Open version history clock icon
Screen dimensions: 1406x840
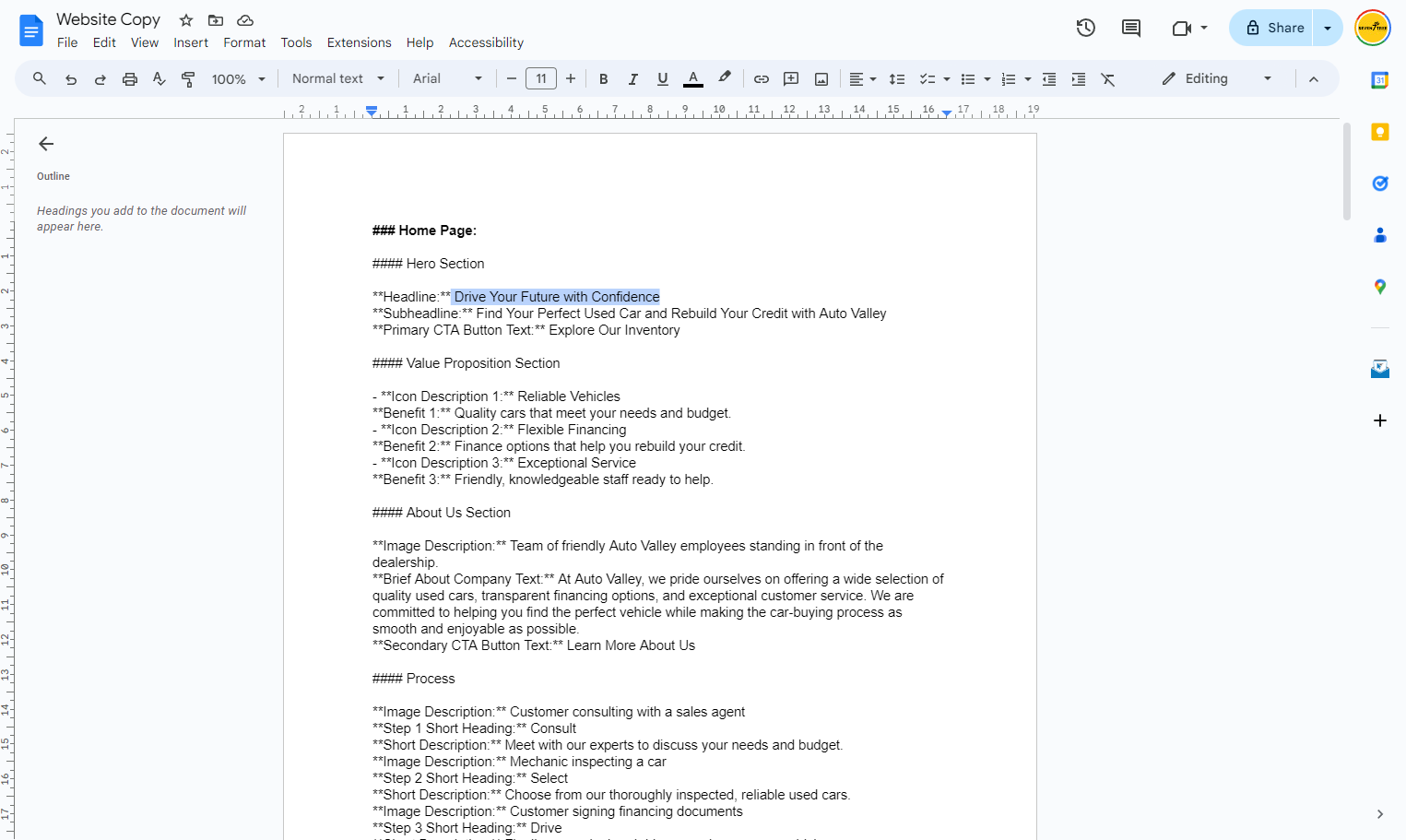[1086, 28]
